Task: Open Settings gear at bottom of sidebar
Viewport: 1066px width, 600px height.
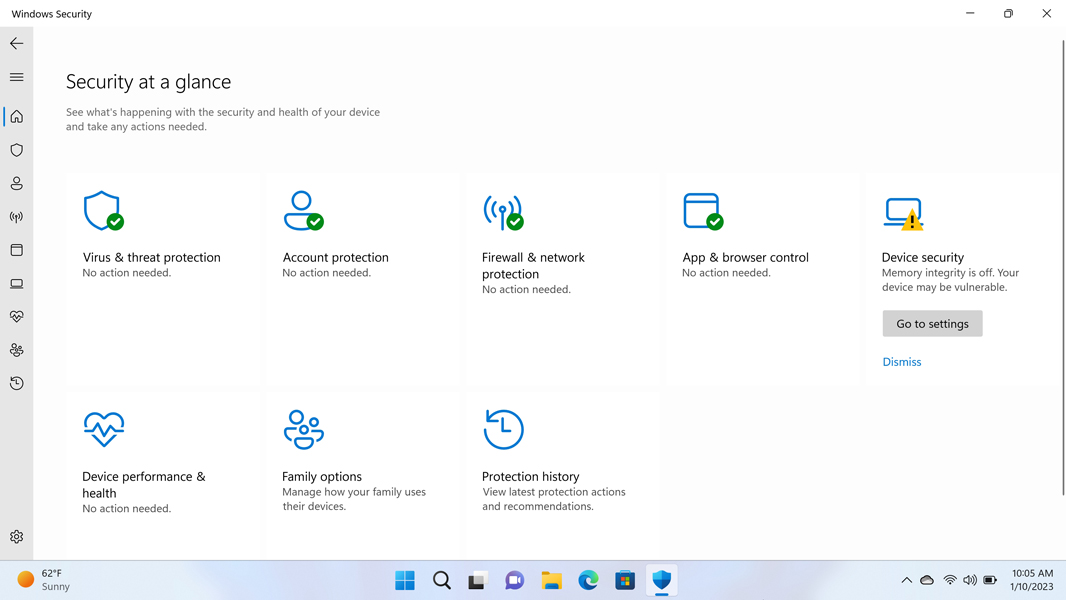Action: point(16,536)
